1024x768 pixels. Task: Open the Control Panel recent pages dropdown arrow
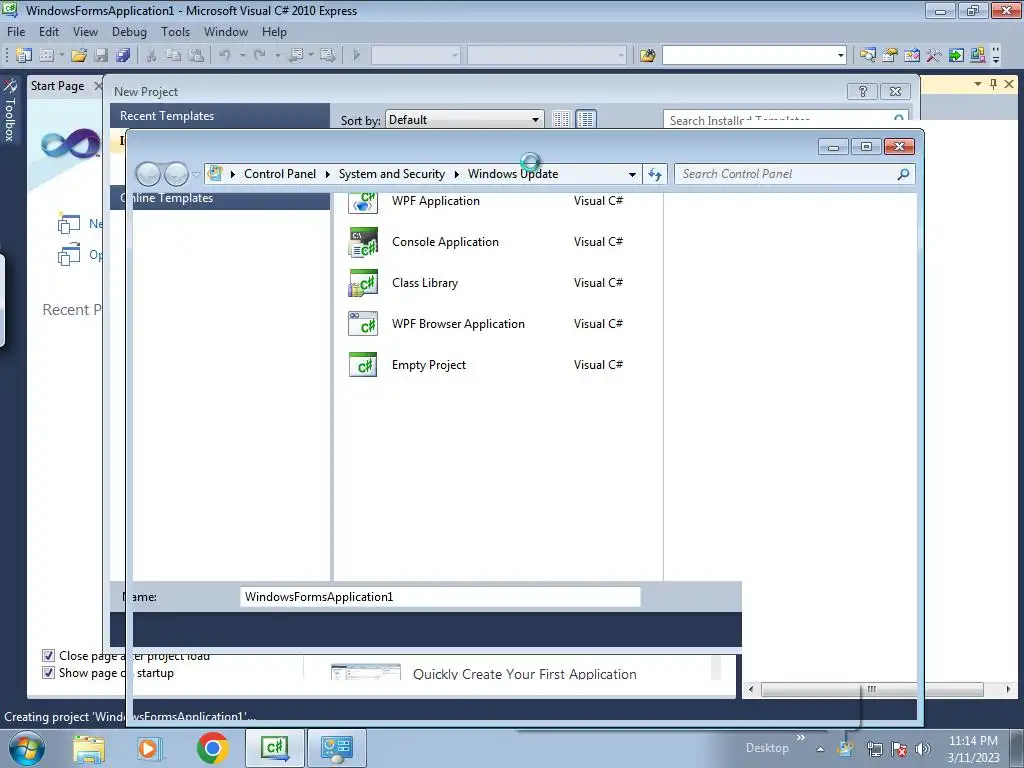pos(196,174)
